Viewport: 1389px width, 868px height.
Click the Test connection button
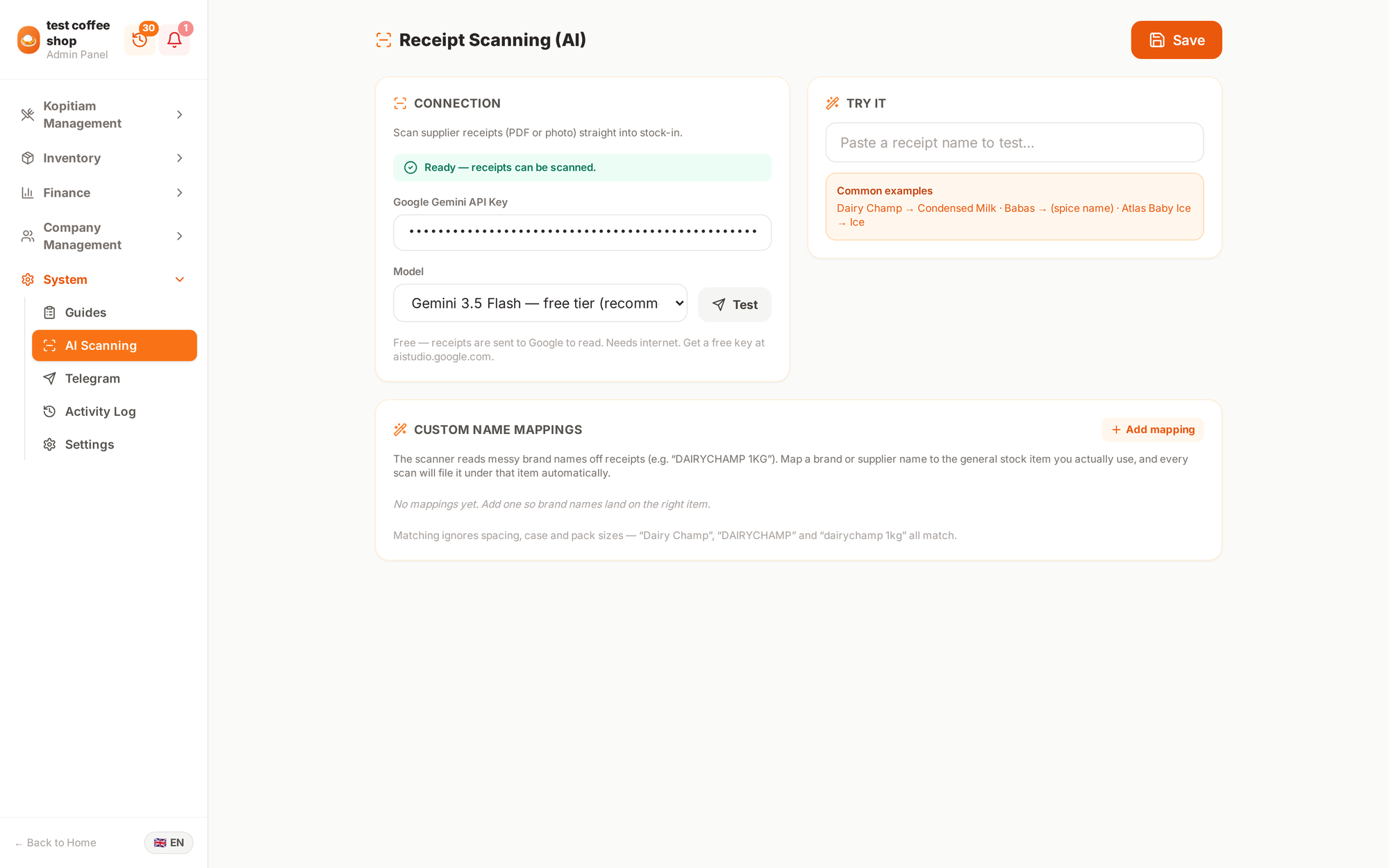point(735,304)
